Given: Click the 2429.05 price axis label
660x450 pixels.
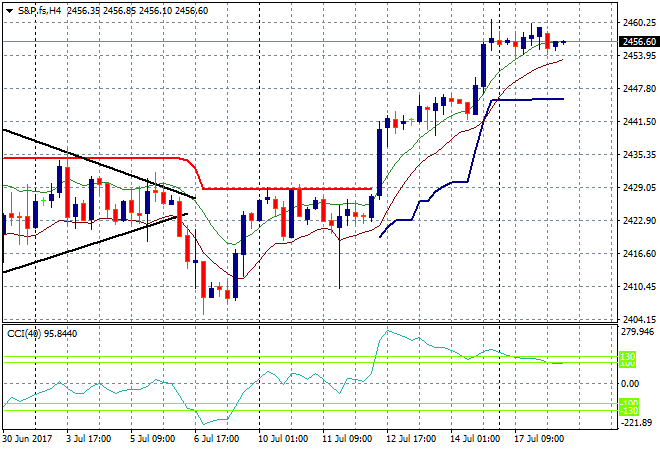Looking at the screenshot, I should (639, 187).
